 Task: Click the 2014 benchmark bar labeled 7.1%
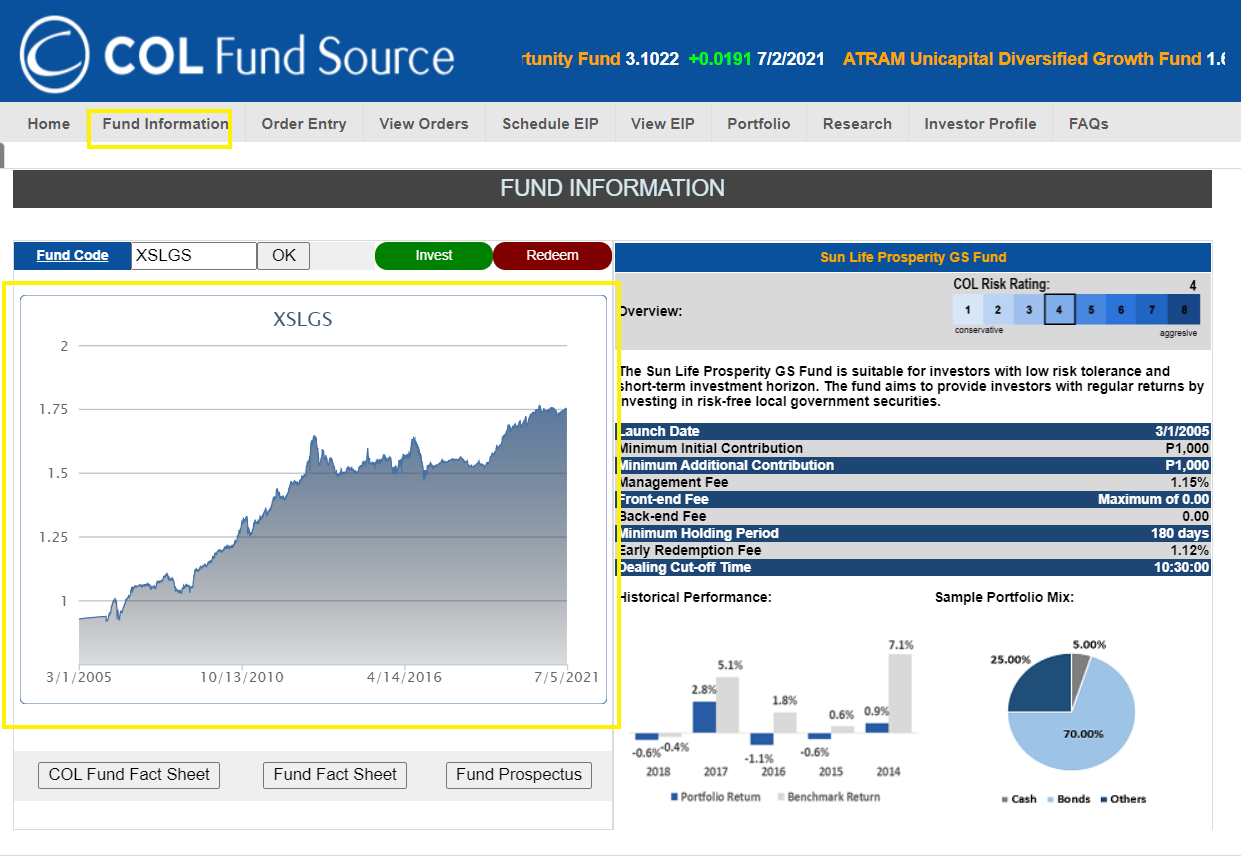coord(901,692)
